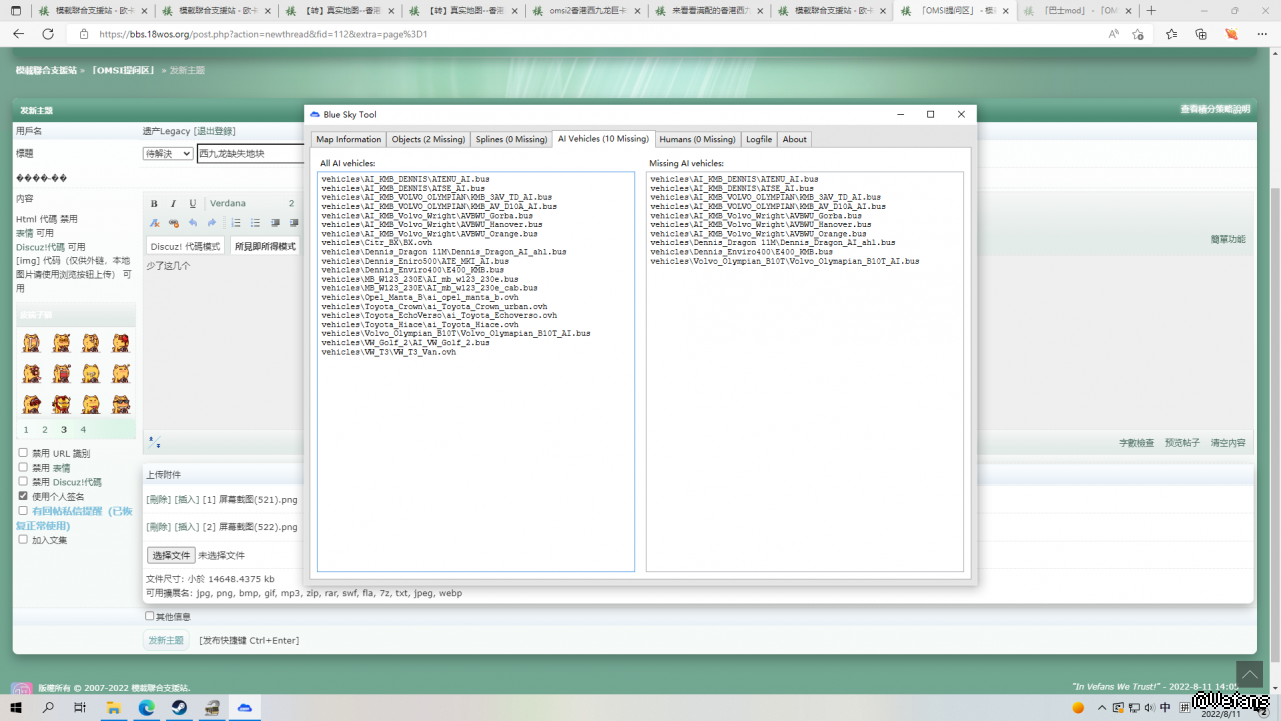Click the Italic formatting icon
The height and width of the screenshot is (721, 1281).
click(x=173, y=204)
